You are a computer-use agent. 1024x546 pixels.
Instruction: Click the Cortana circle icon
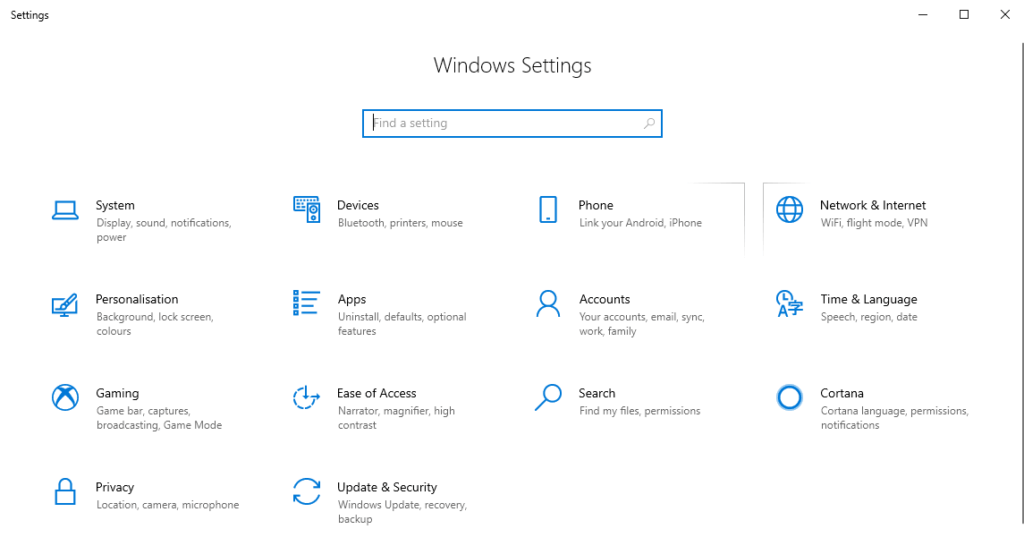tap(790, 397)
